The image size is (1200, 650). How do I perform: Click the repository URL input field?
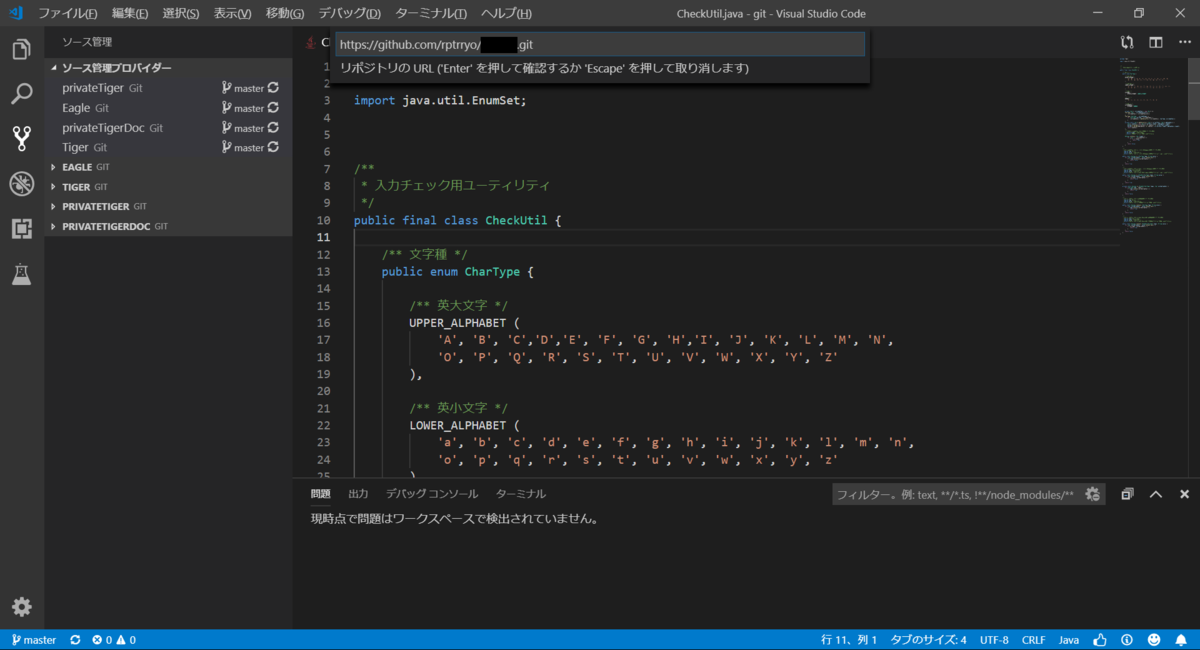tap(600, 44)
